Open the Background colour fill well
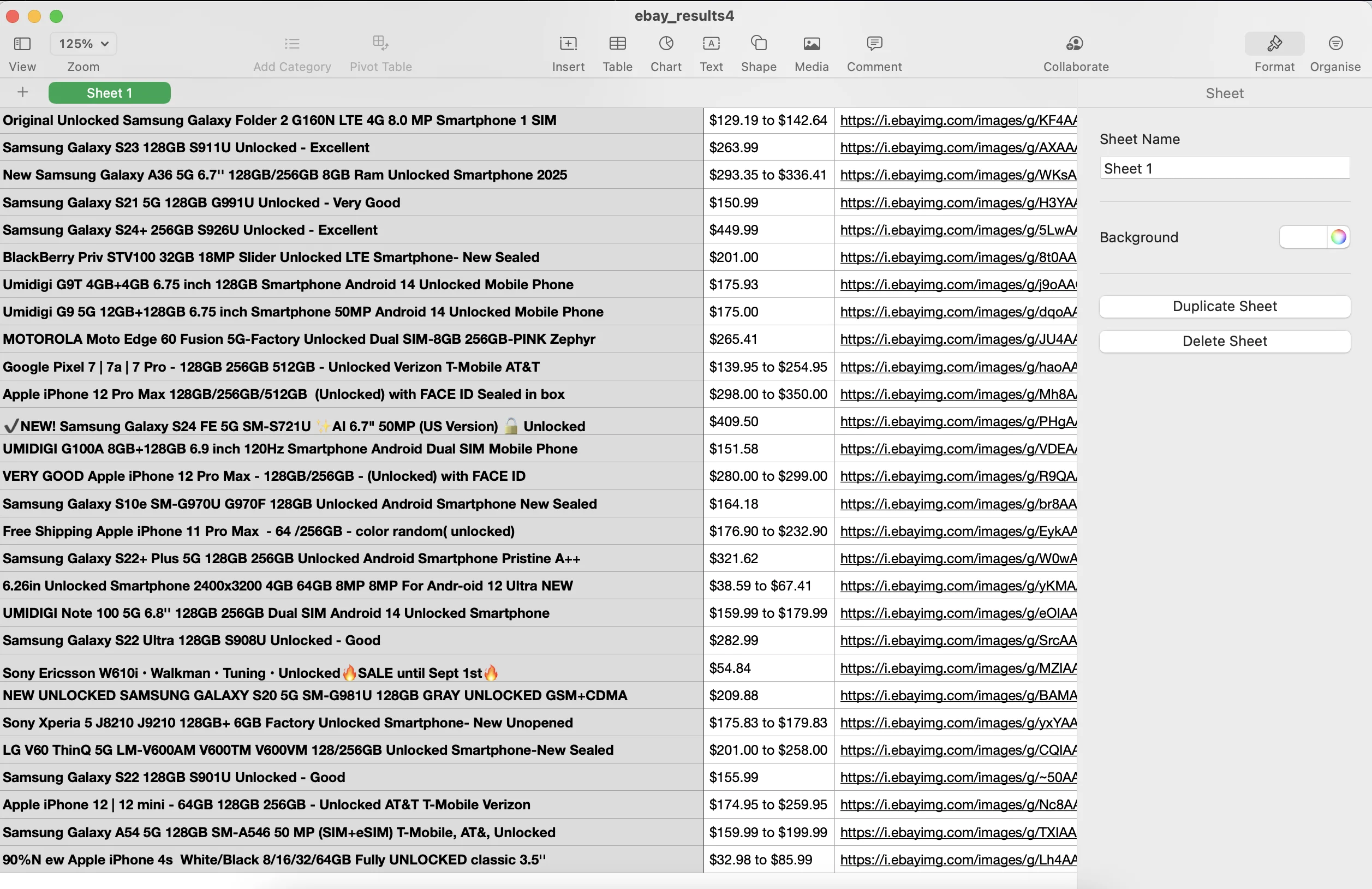 [x=1303, y=237]
